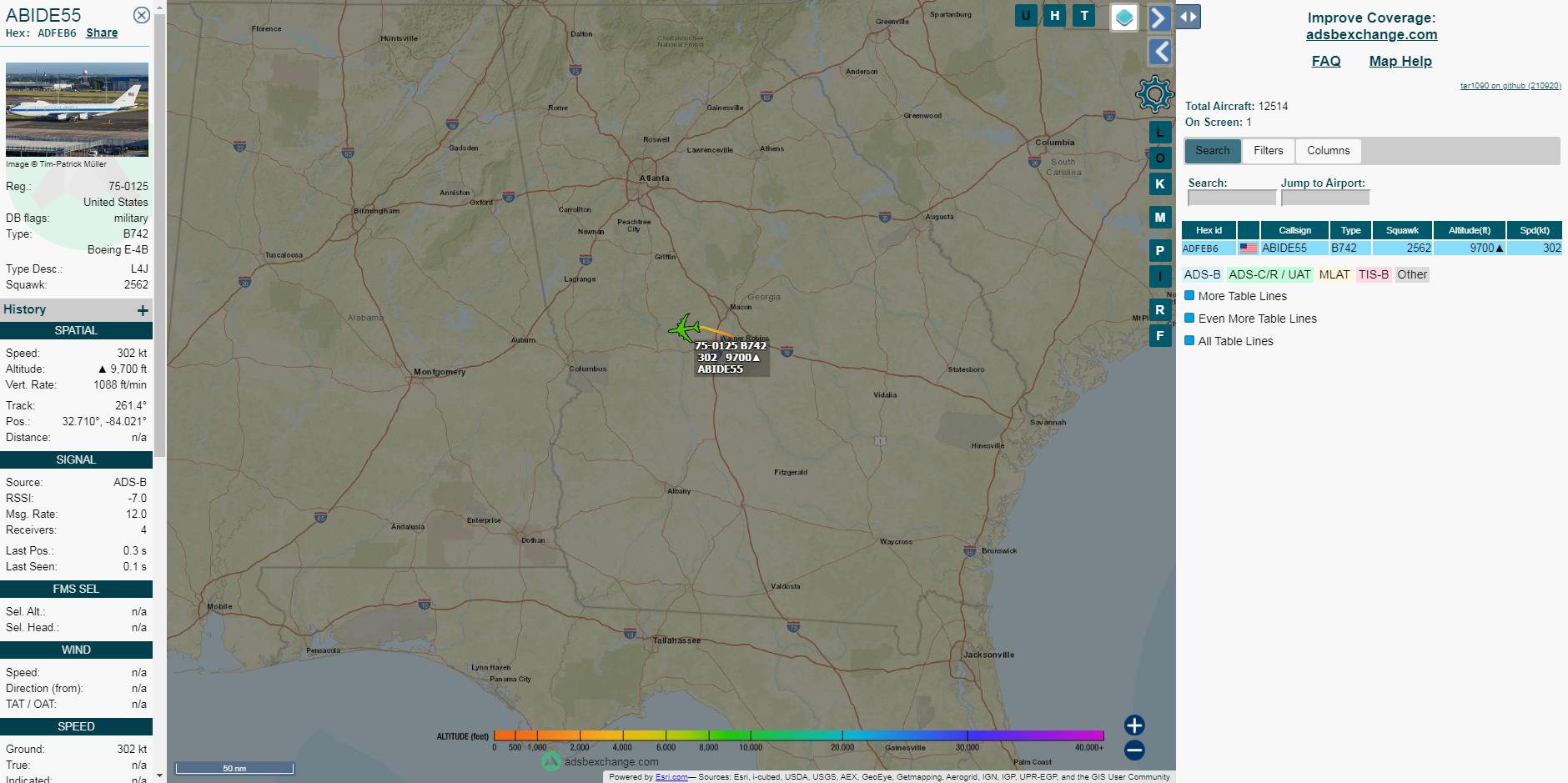
Task: Open the Share link
Action: (x=102, y=33)
